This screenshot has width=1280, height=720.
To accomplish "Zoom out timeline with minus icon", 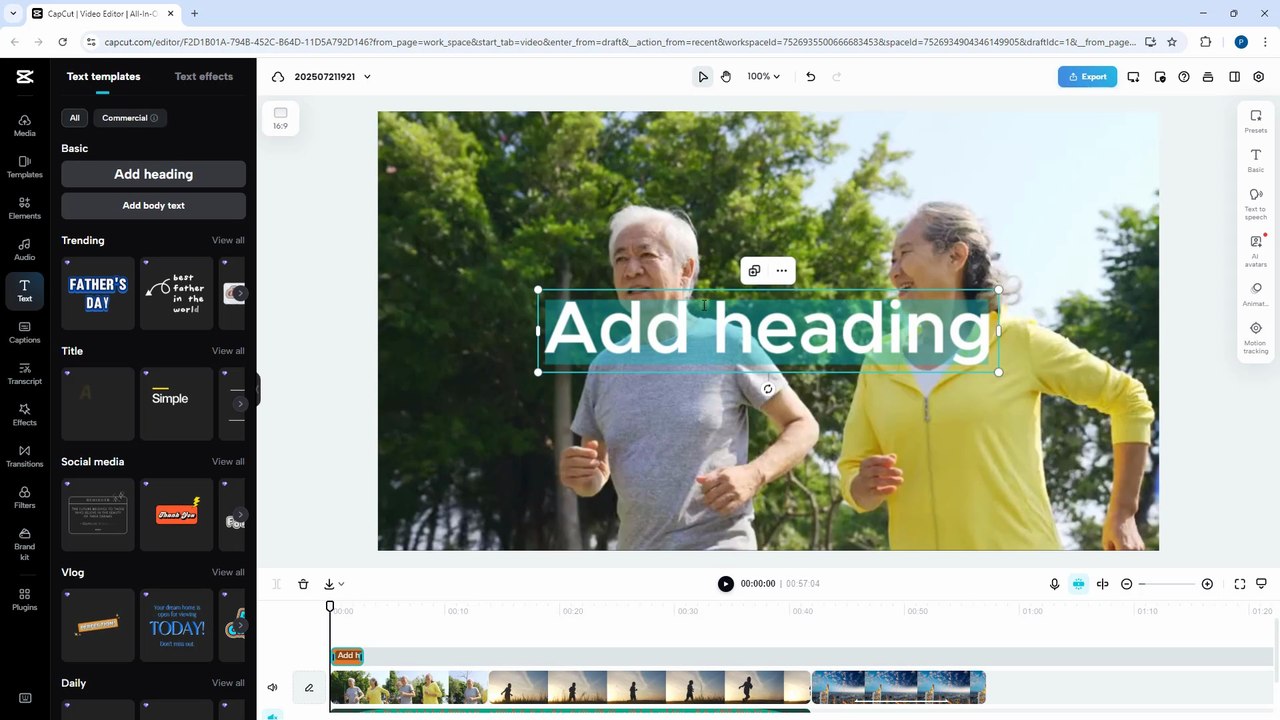I will tap(1127, 584).
